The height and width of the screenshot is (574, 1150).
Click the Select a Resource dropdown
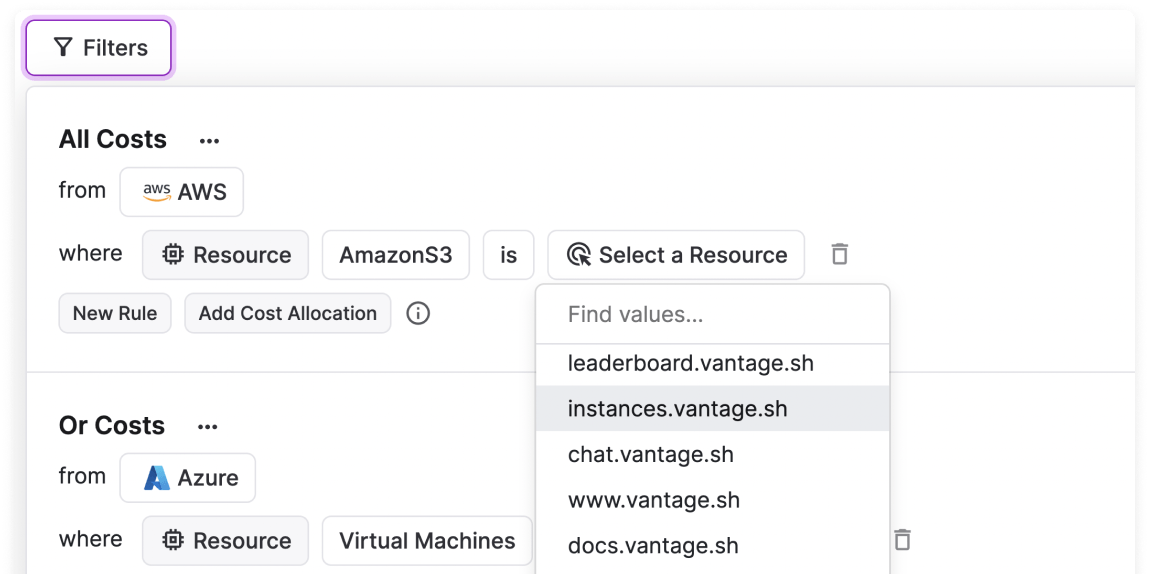[x=676, y=255]
